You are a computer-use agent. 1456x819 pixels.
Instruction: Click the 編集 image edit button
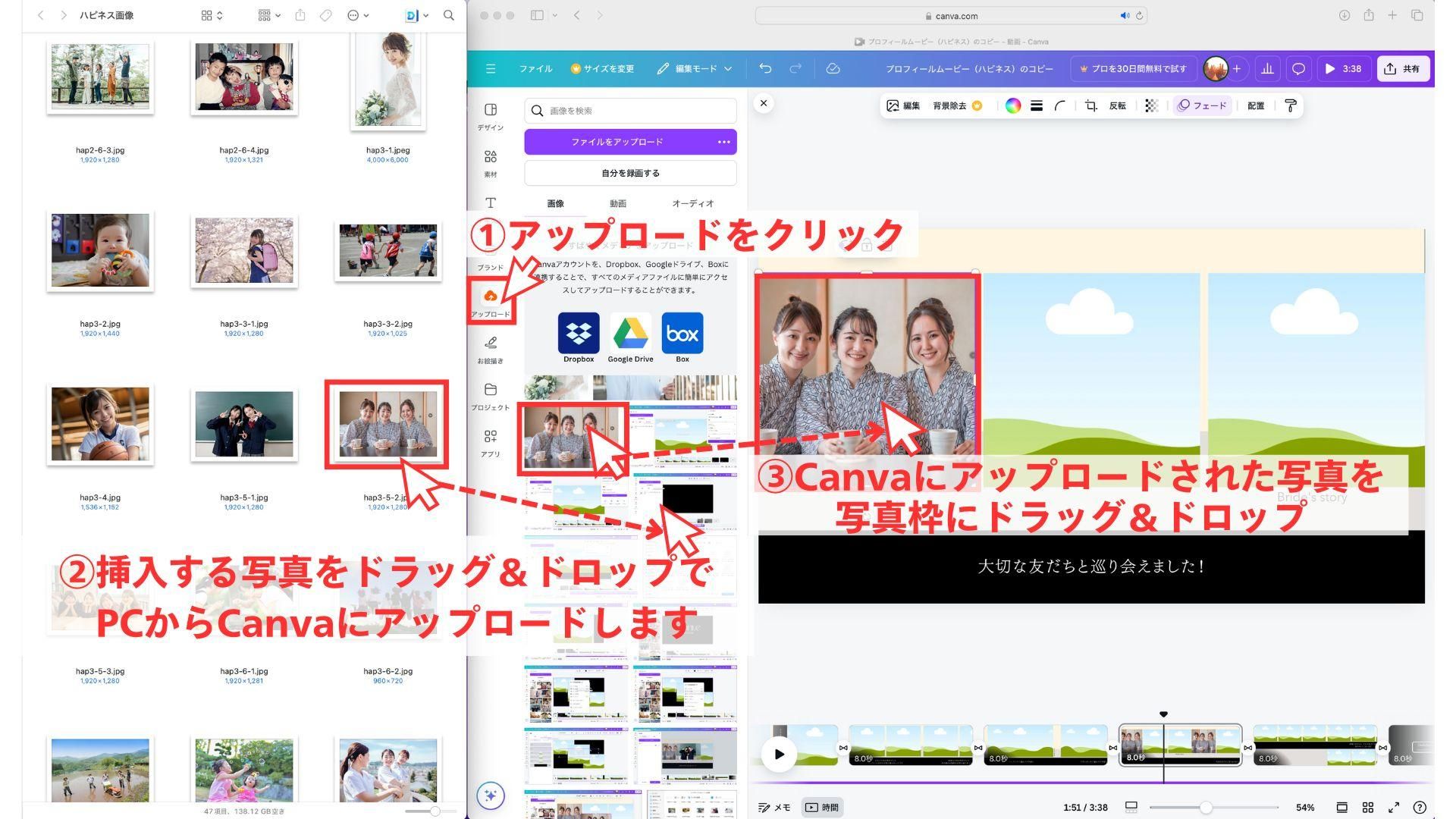point(903,105)
